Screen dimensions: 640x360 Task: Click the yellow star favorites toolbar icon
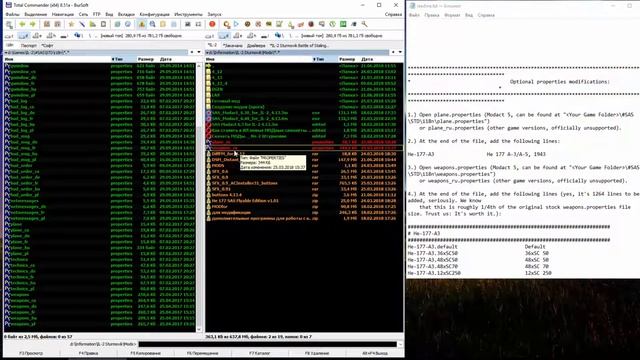(x=71, y=24)
